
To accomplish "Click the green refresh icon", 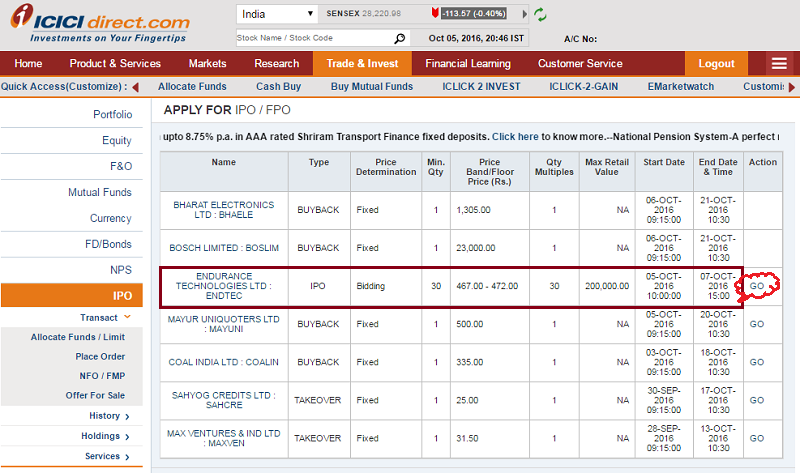I will pyautogui.click(x=540, y=14).
